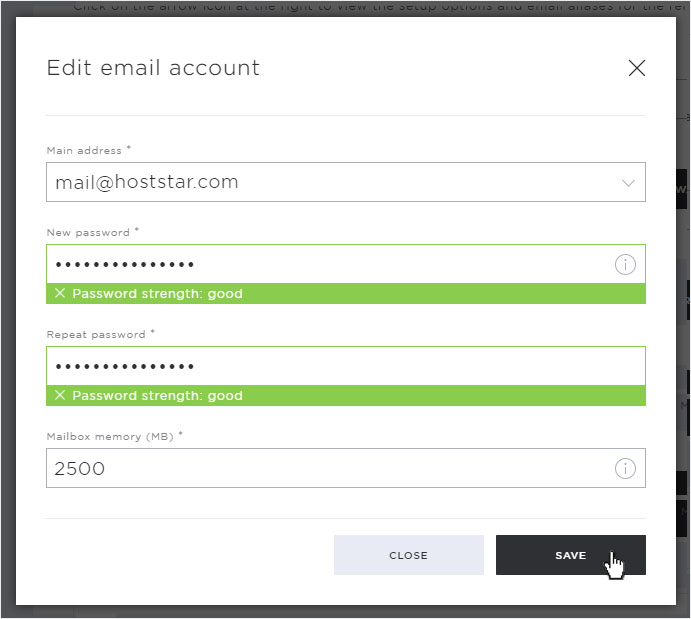Click the CLOSE button
This screenshot has width=691, height=619.
409,555
